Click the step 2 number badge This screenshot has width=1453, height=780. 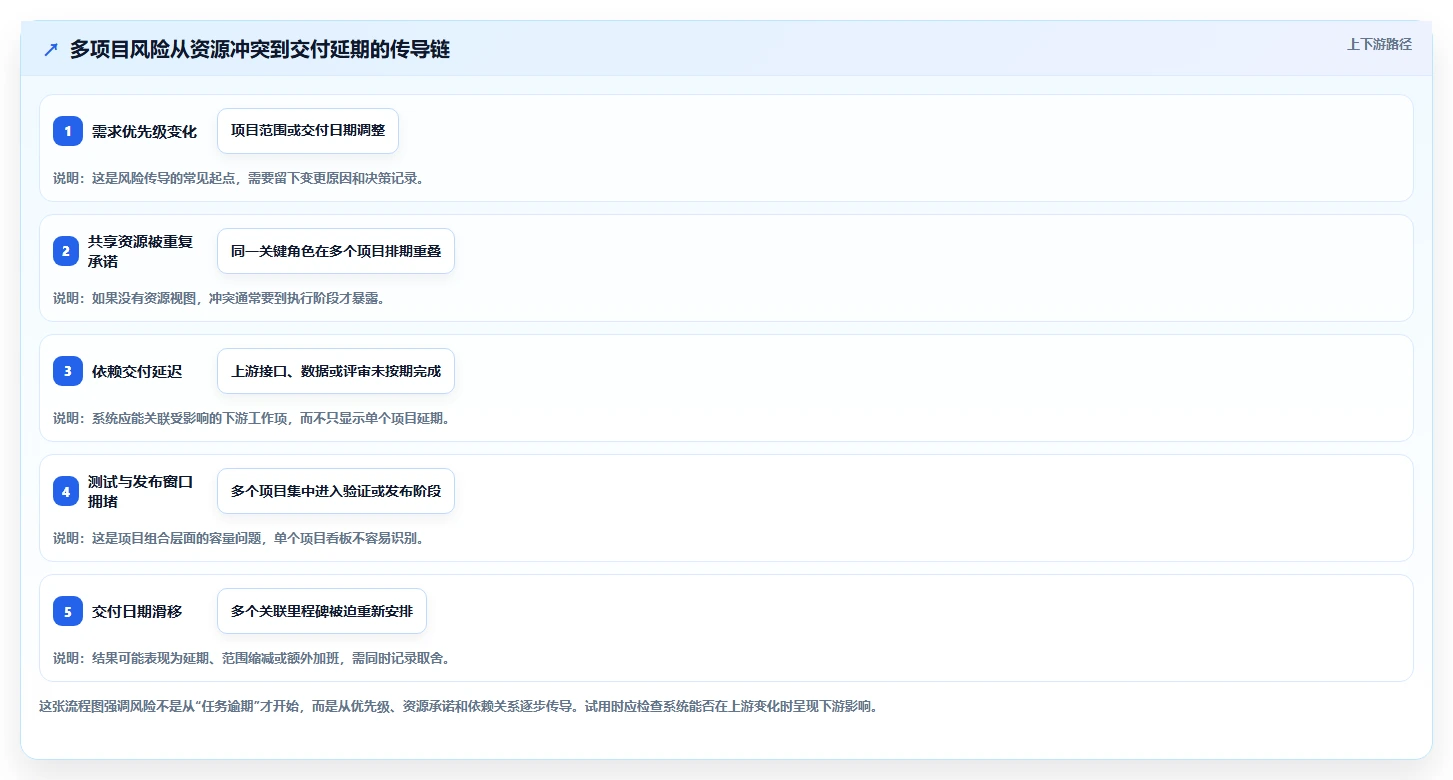(x=66, y=251)
